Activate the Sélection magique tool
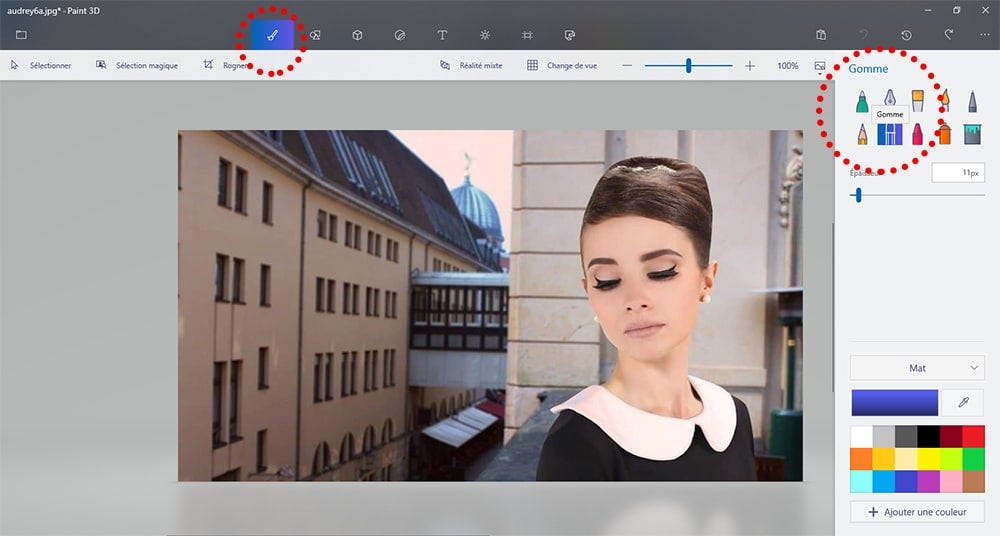 point(136,65)
